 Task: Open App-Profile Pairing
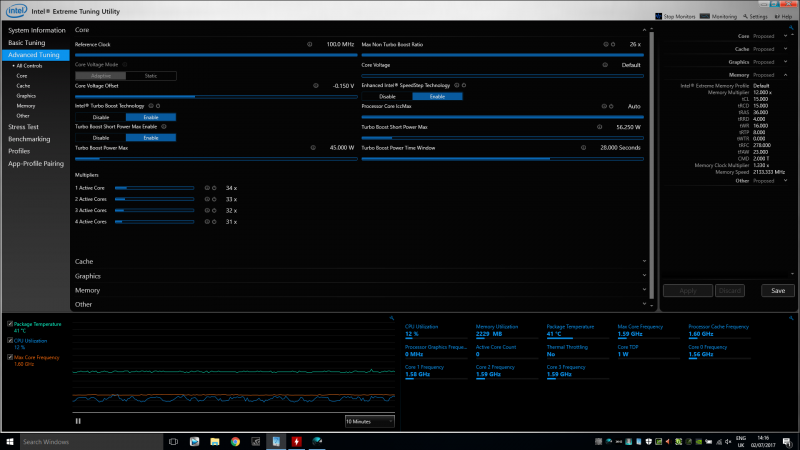pyautogui.click(x=36, y=164)
